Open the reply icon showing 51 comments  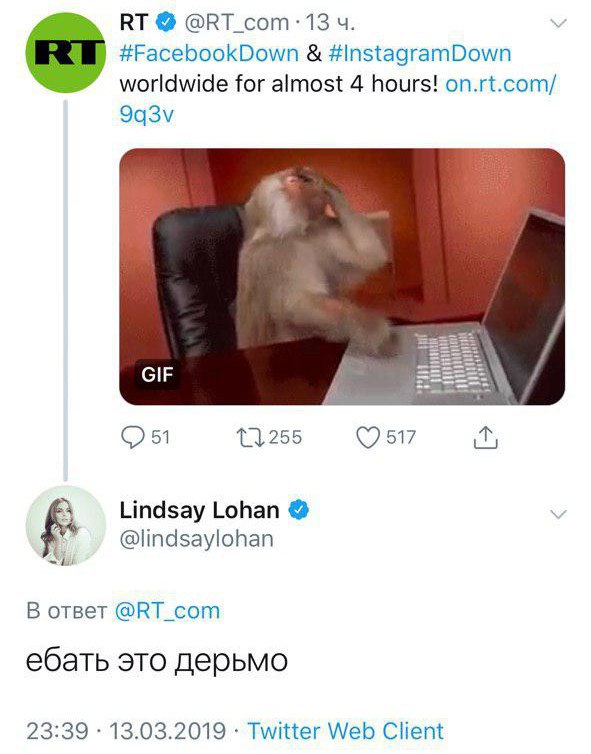click(132, 438)
